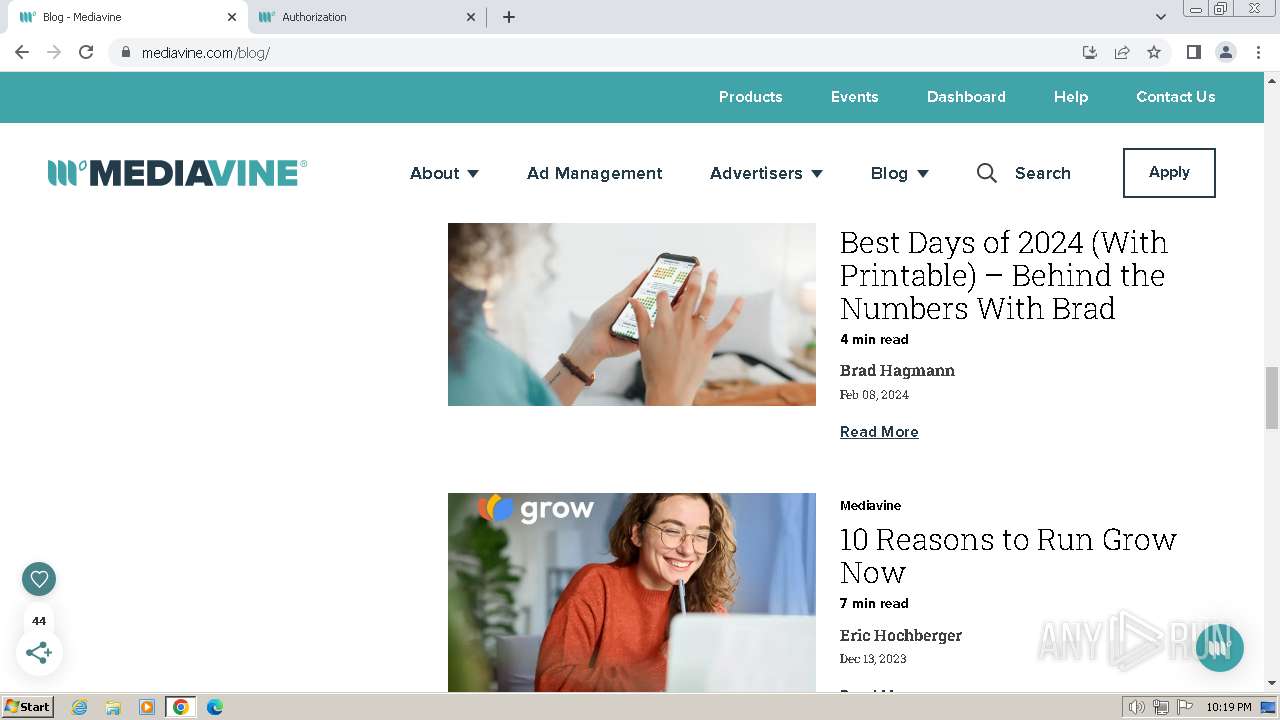This screenshot has width=1280, height=720.
Task: Open Microsoft Edge from taskbar
Action: point(215,707)
